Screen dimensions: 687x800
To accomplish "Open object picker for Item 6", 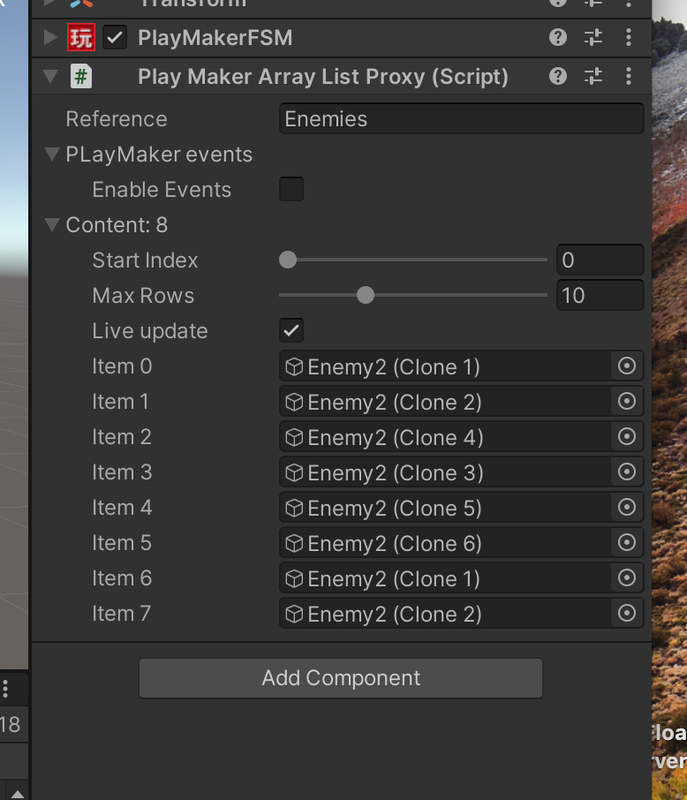I will [x=627, y=578].
